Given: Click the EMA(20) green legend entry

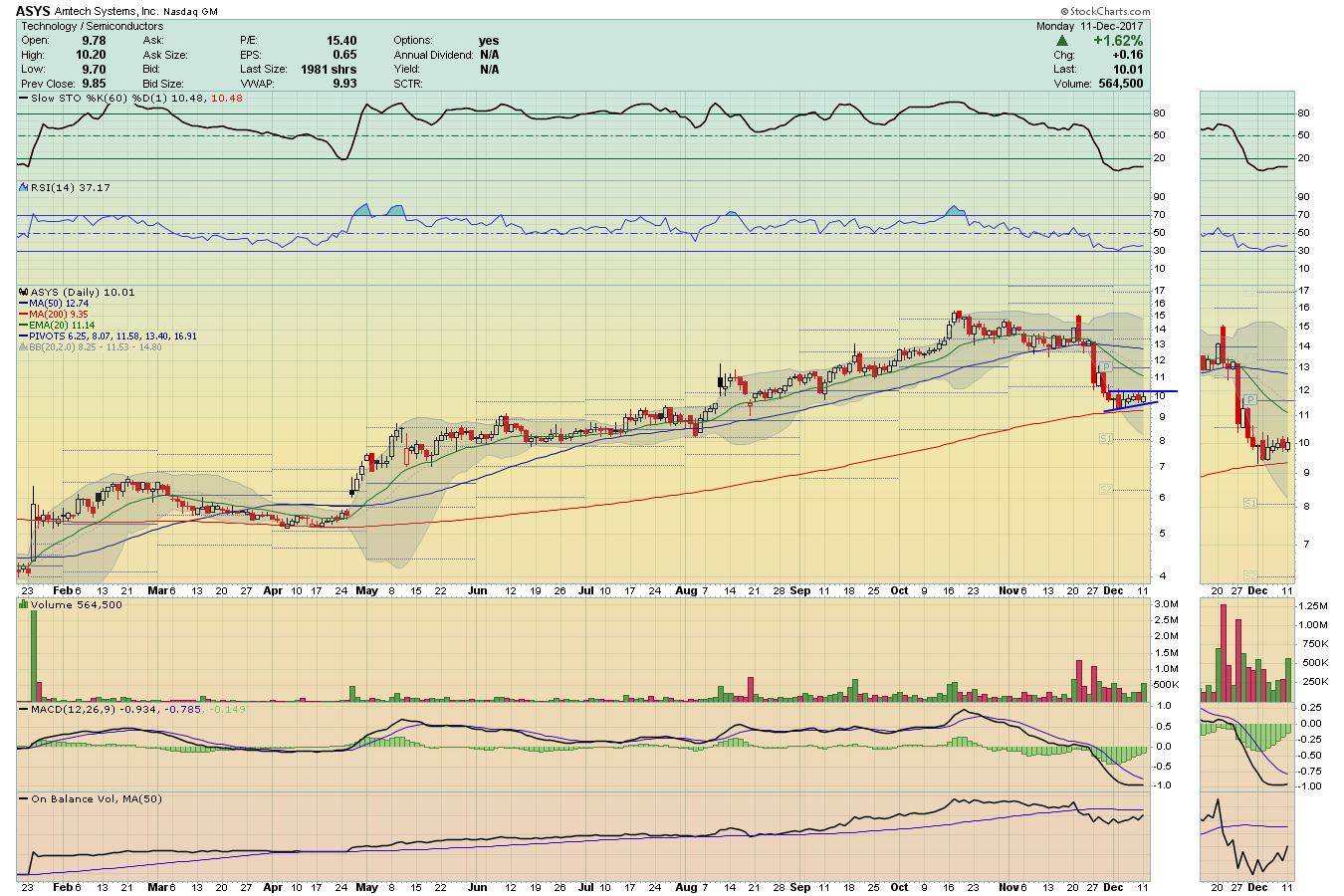Looking at the screenshot, I should (x=62, y=326).
